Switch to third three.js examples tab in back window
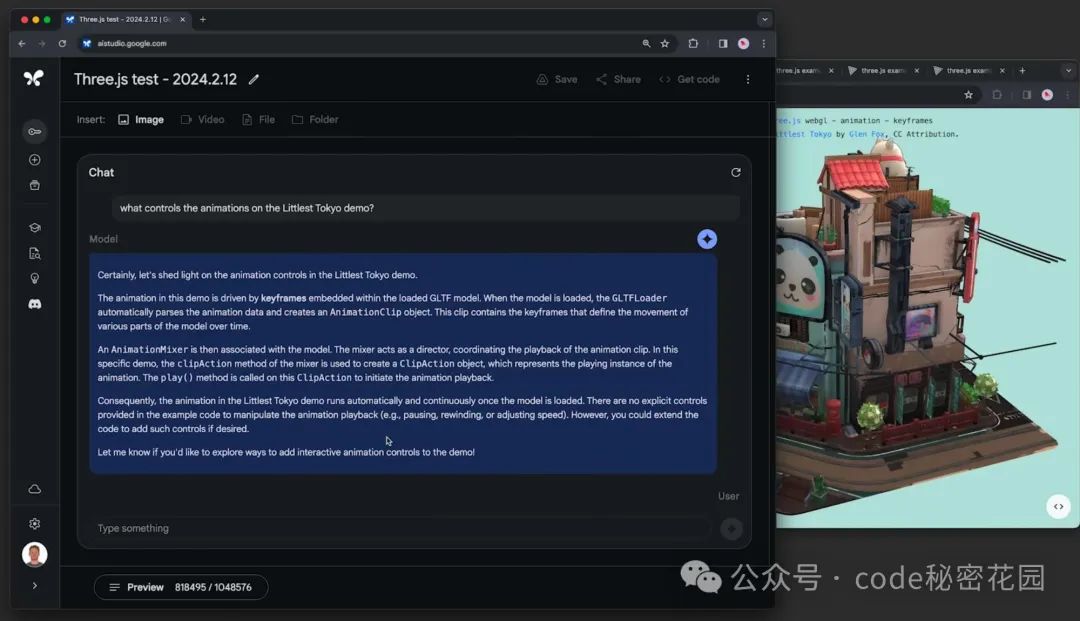Image resolution: width=1080 pixels, height=621 pixels. [x=968, y=71]
